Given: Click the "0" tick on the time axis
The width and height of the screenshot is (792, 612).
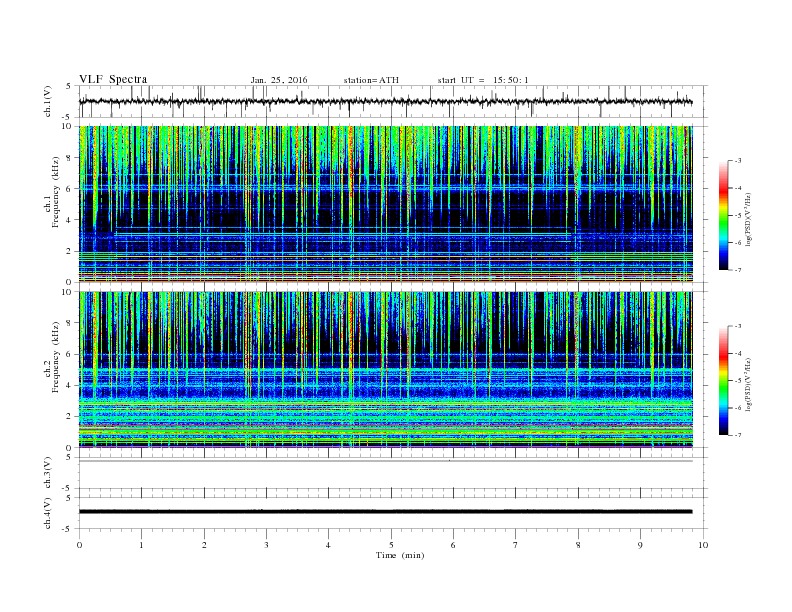Looking at the screenshot, I should [x=79, y=545].
